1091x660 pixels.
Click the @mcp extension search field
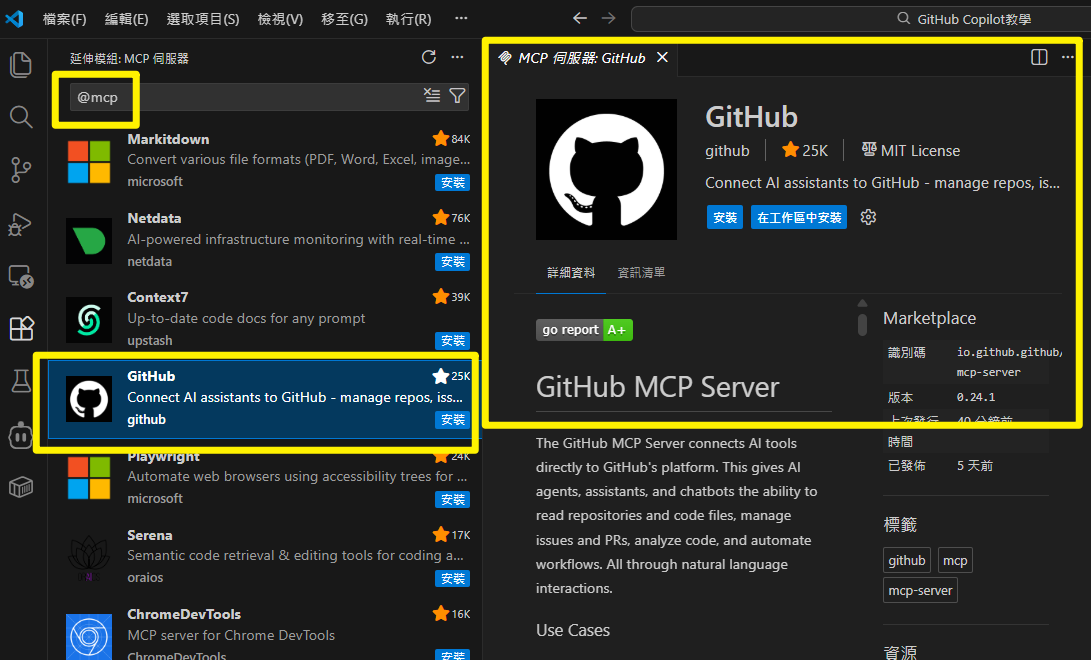click(250, 97)
